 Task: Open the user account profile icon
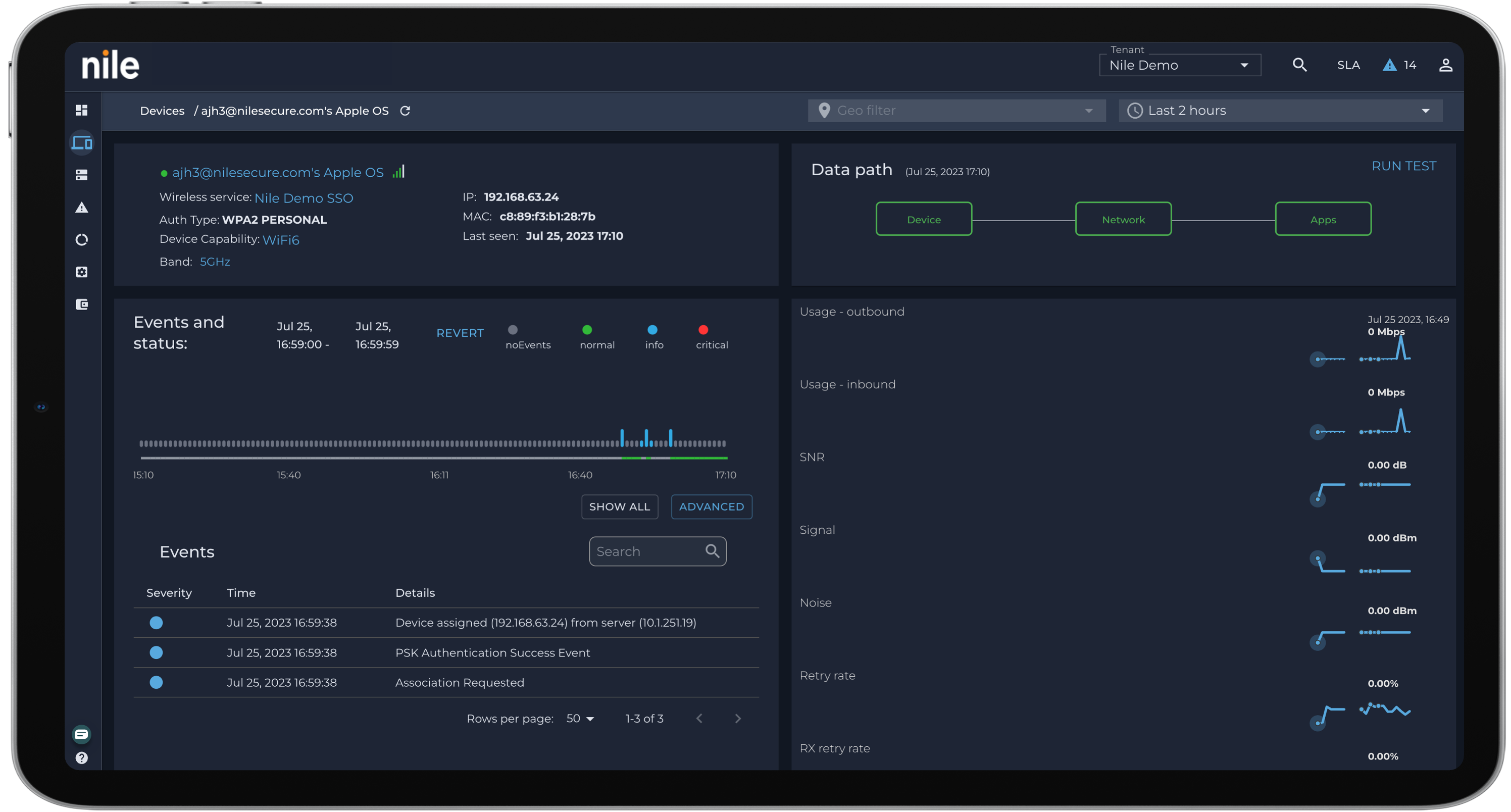[1445, 65]
